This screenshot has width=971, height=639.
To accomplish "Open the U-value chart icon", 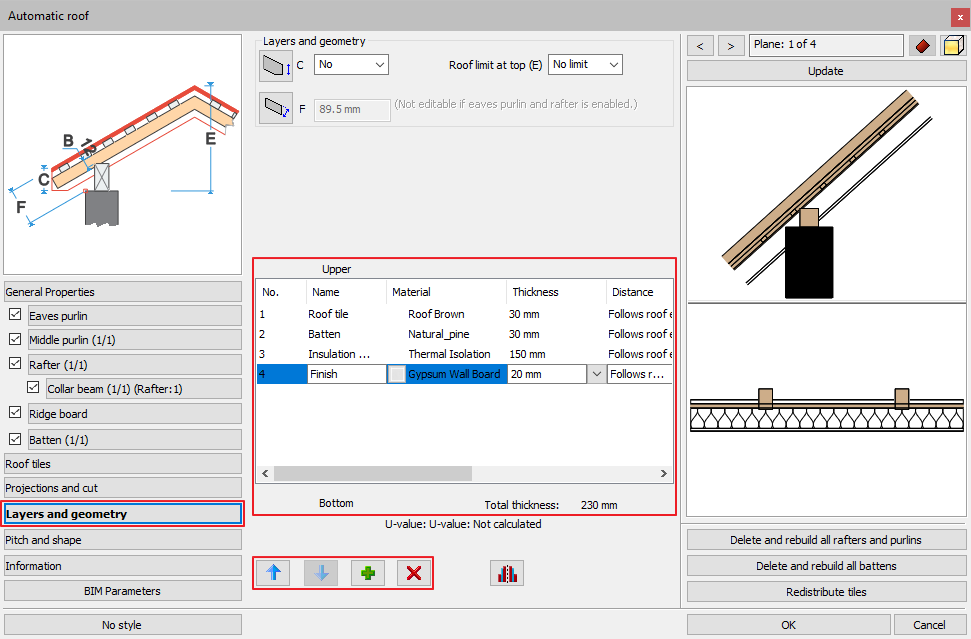I will [x=507, y=573].
